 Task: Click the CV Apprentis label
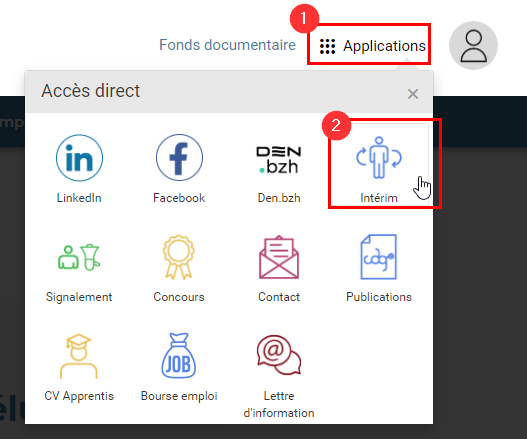point(79,396)
